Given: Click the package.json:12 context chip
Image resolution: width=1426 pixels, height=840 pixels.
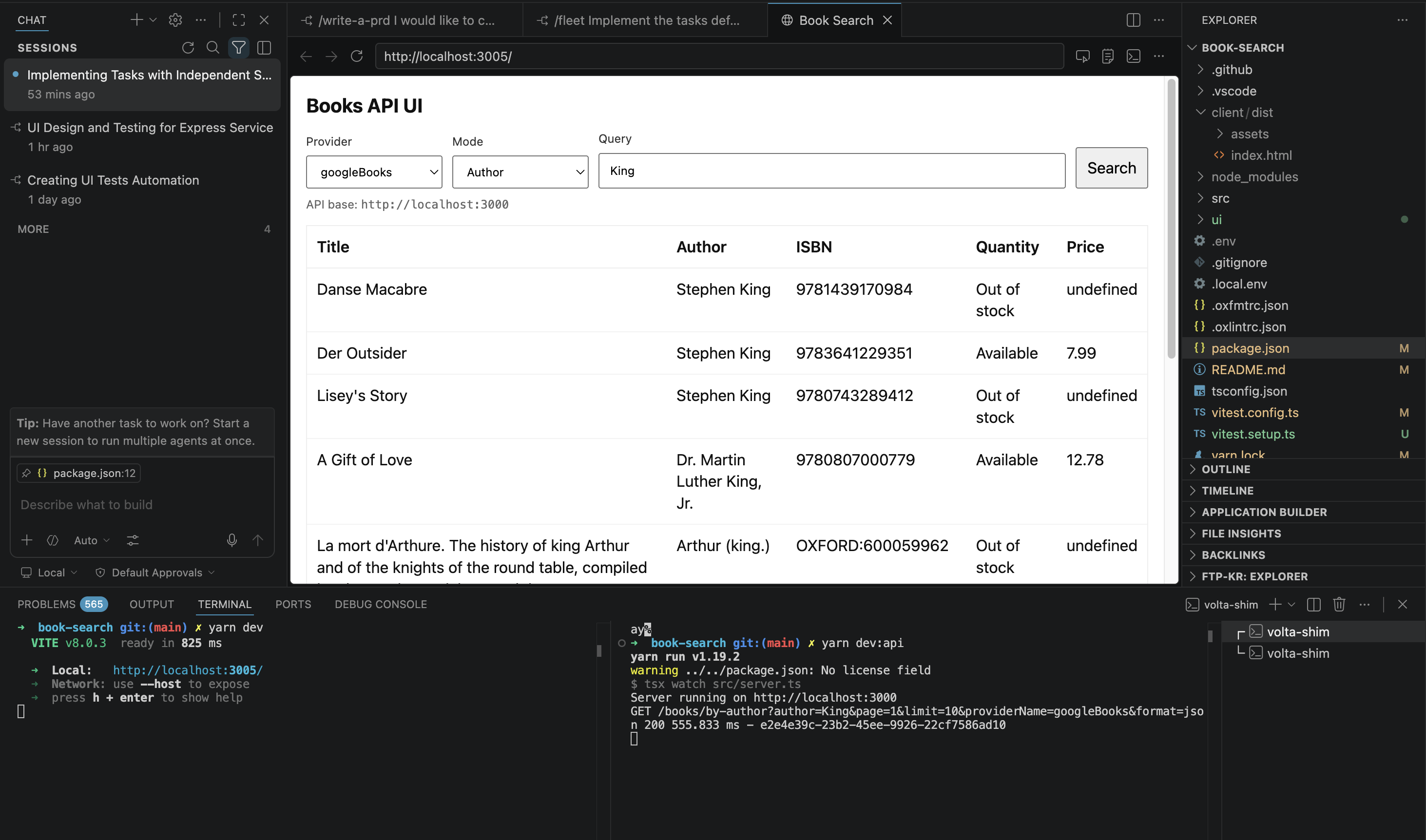Looking at the screenshot, I should point(78,473).
